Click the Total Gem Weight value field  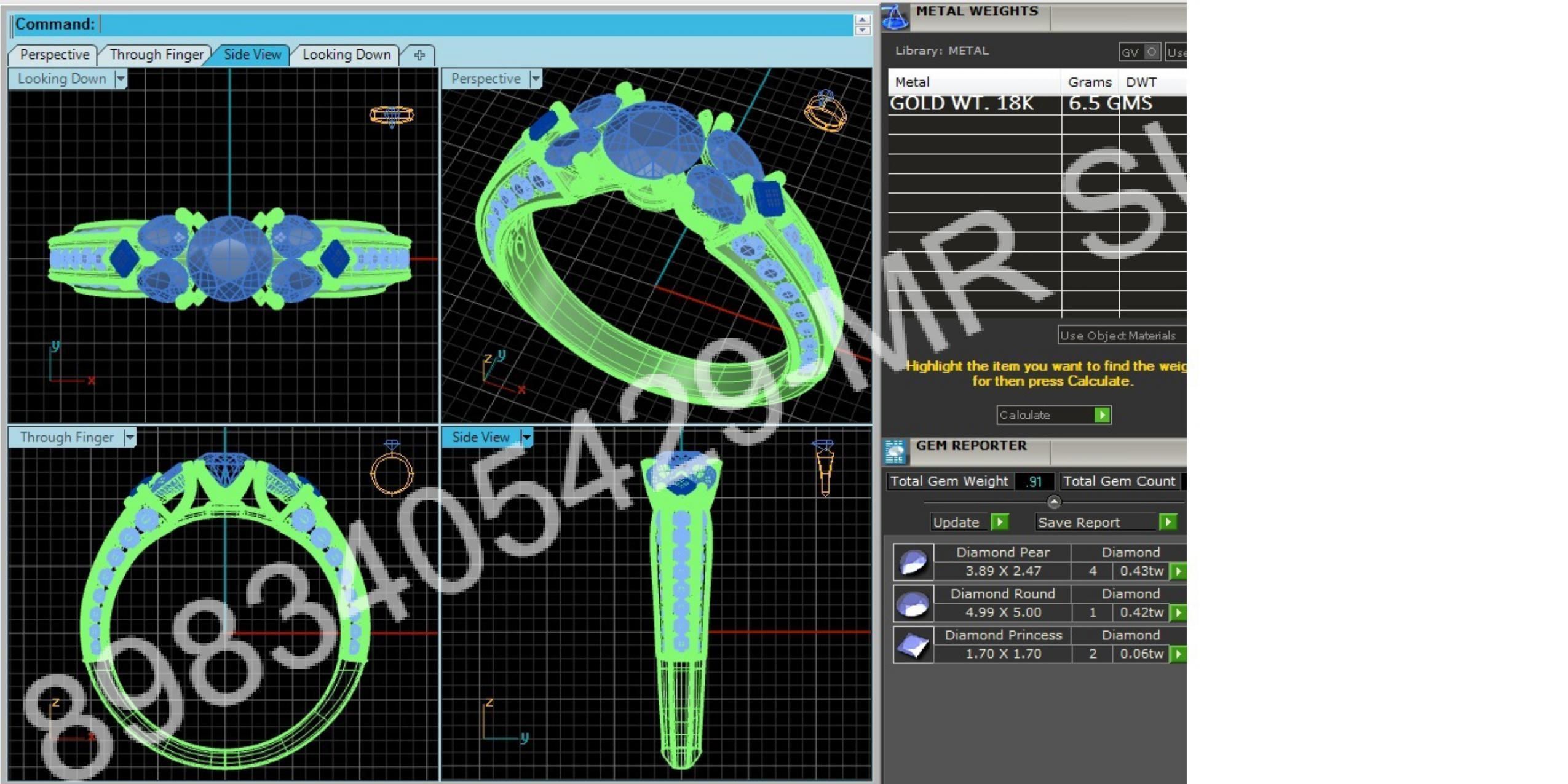pyautogui.click(x=1035, y=481)
